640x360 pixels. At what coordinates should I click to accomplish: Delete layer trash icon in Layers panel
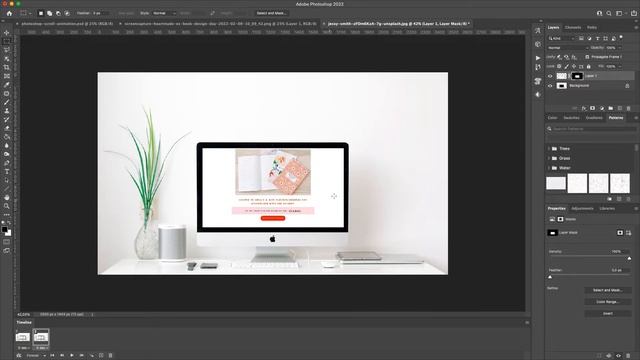(629, 108)
